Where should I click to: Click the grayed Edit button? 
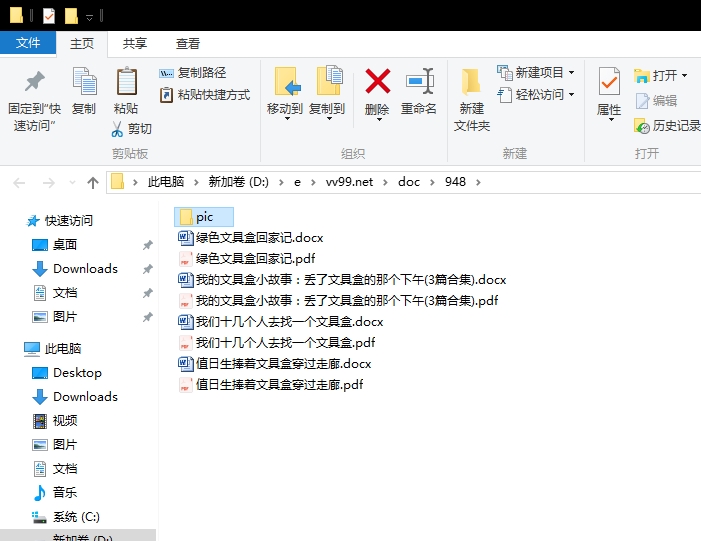[x=656, y=101]
